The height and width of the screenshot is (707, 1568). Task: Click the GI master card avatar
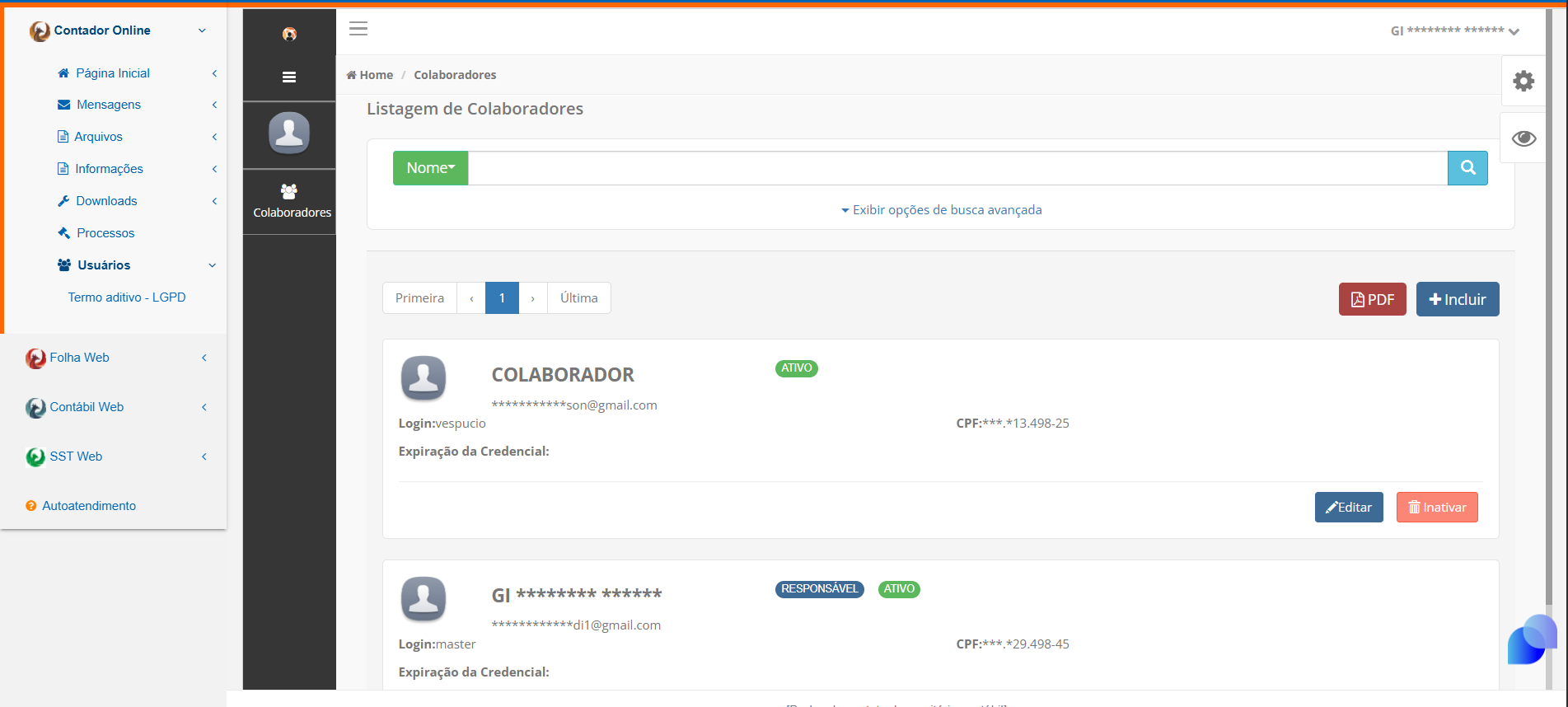point(424,599)
